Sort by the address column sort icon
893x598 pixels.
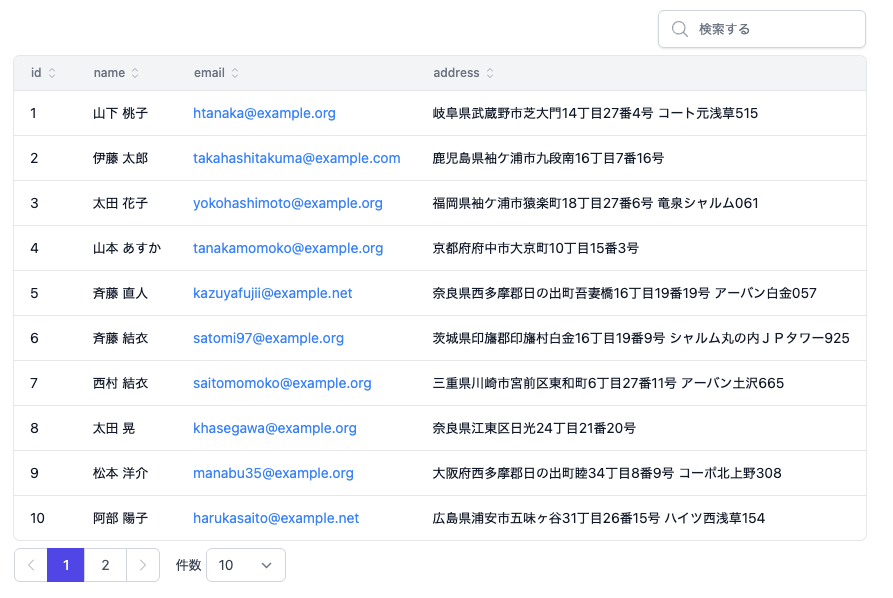(490, 73)
